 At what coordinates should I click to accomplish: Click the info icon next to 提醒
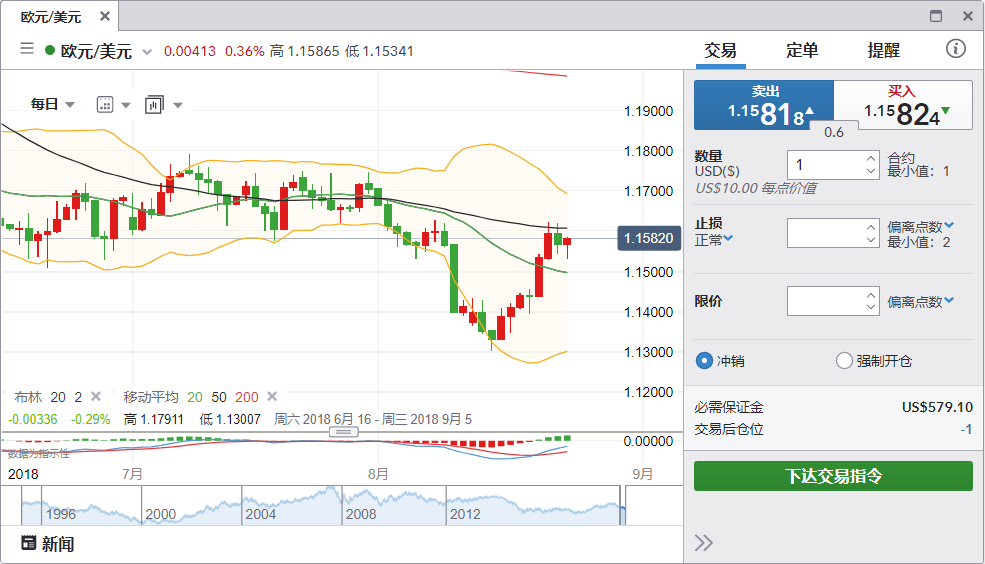tap(955, 49)
